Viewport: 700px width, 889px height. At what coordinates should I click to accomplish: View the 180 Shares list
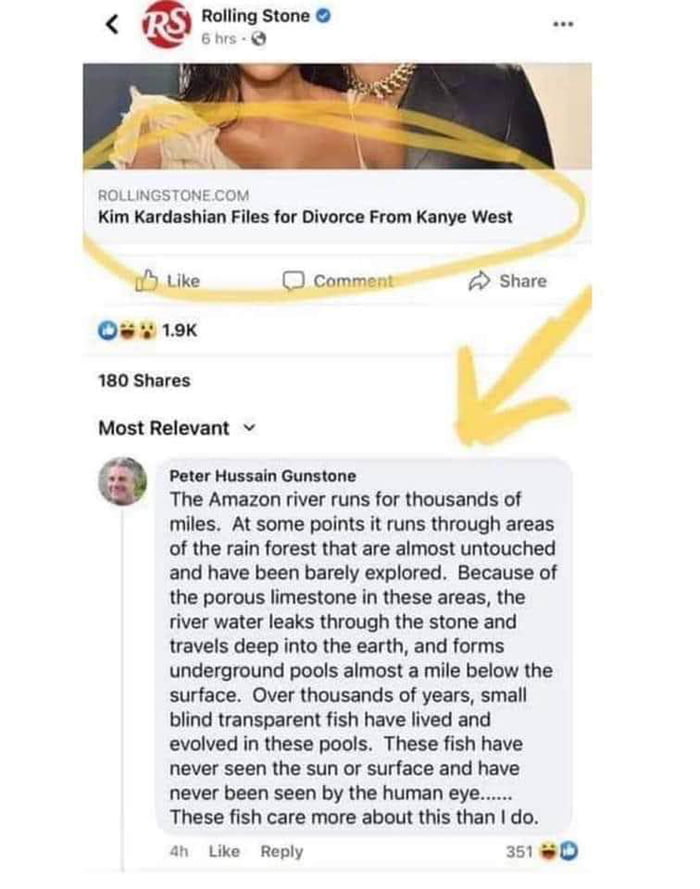pyautogui.click(x=143, y=380)
